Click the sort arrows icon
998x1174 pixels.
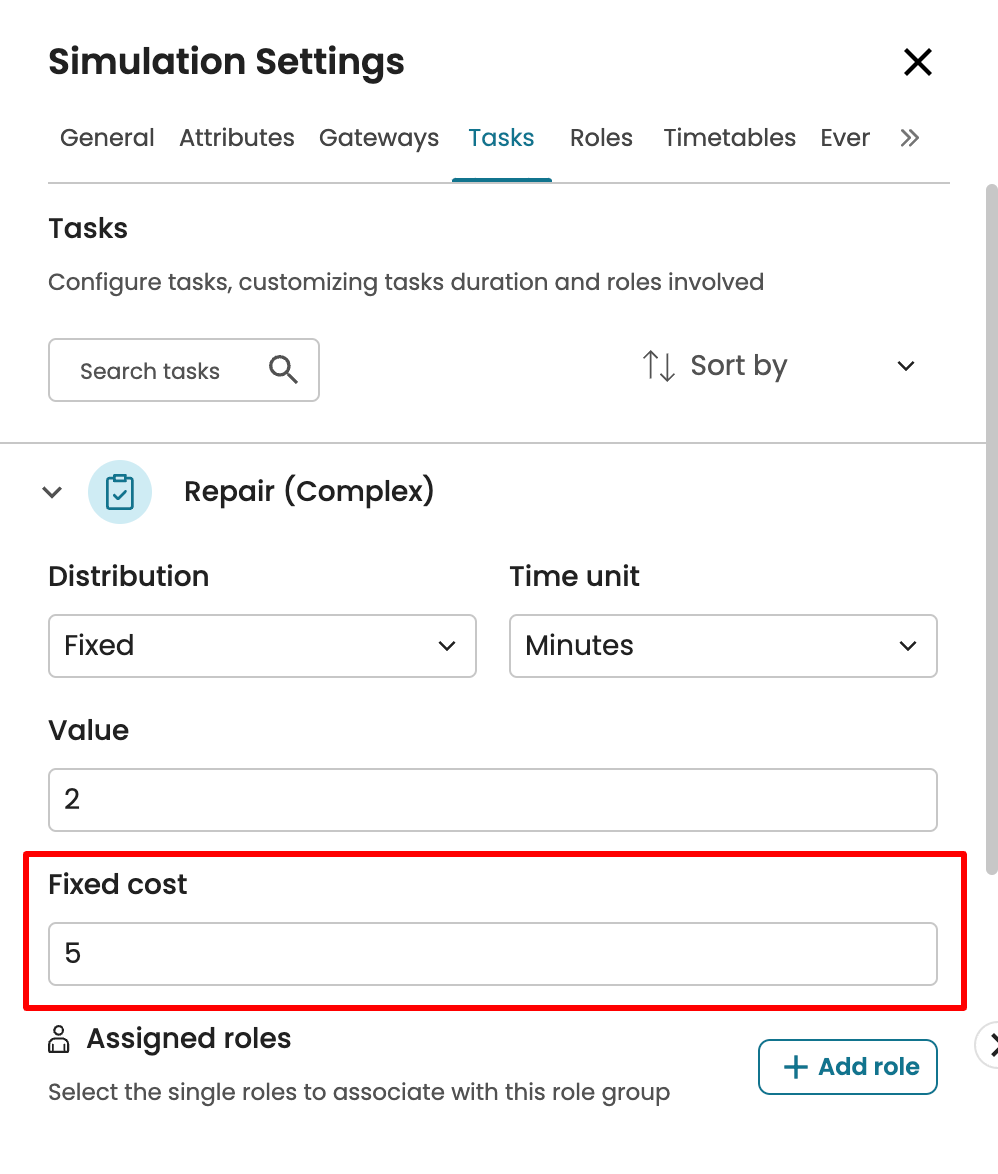(659, 366)
